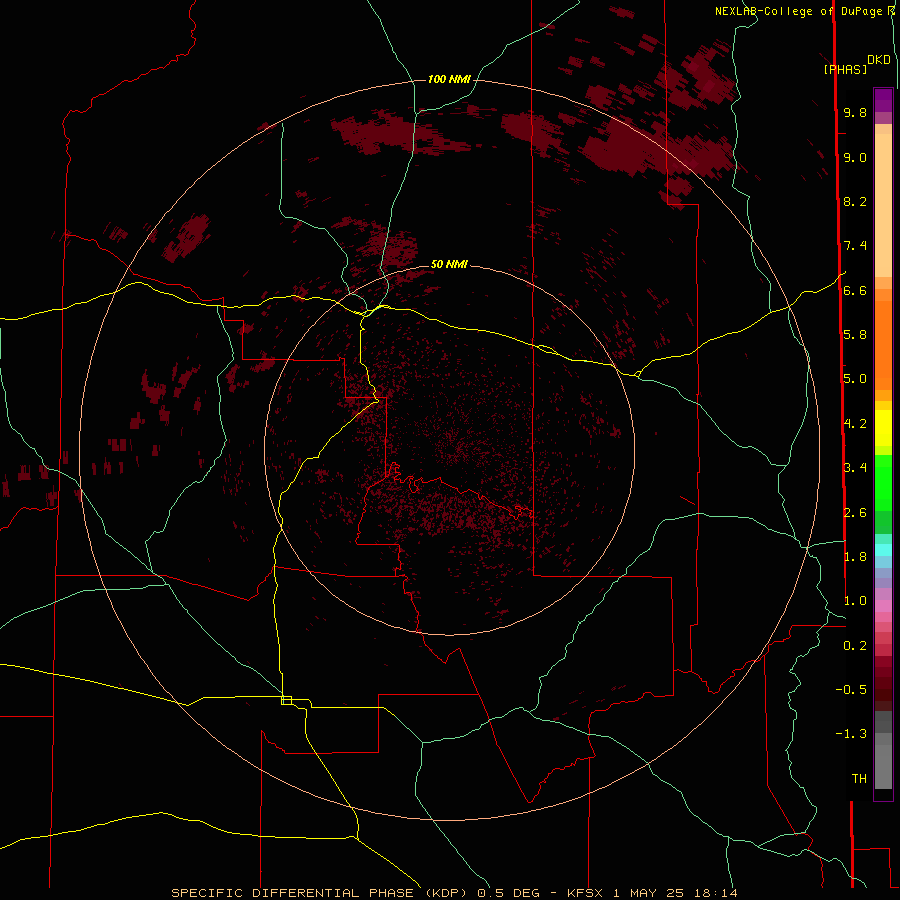
Task: Click the 0.2 legend value
Action: 855,646
